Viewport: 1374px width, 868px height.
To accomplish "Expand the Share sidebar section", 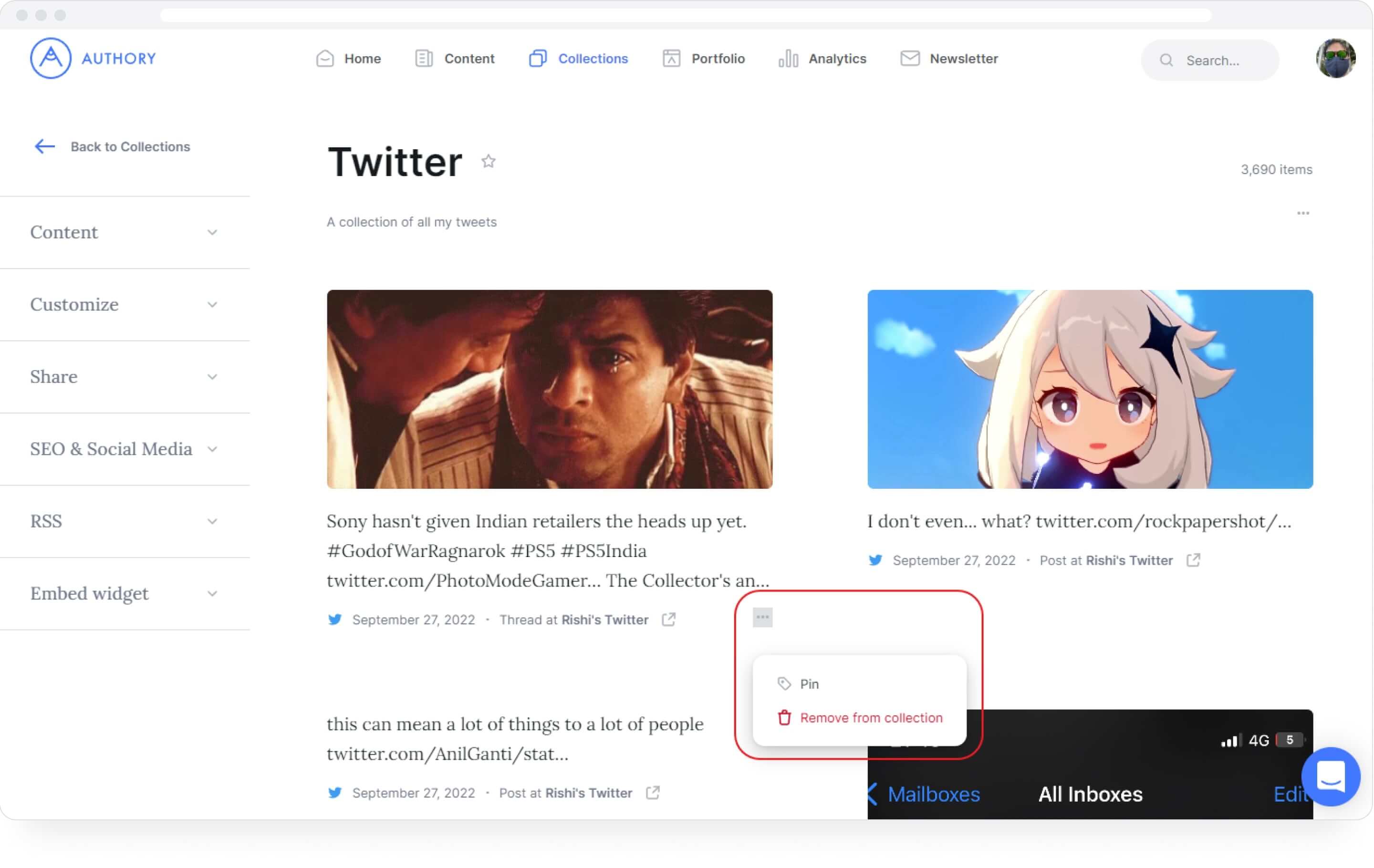I will click(125, 377).
